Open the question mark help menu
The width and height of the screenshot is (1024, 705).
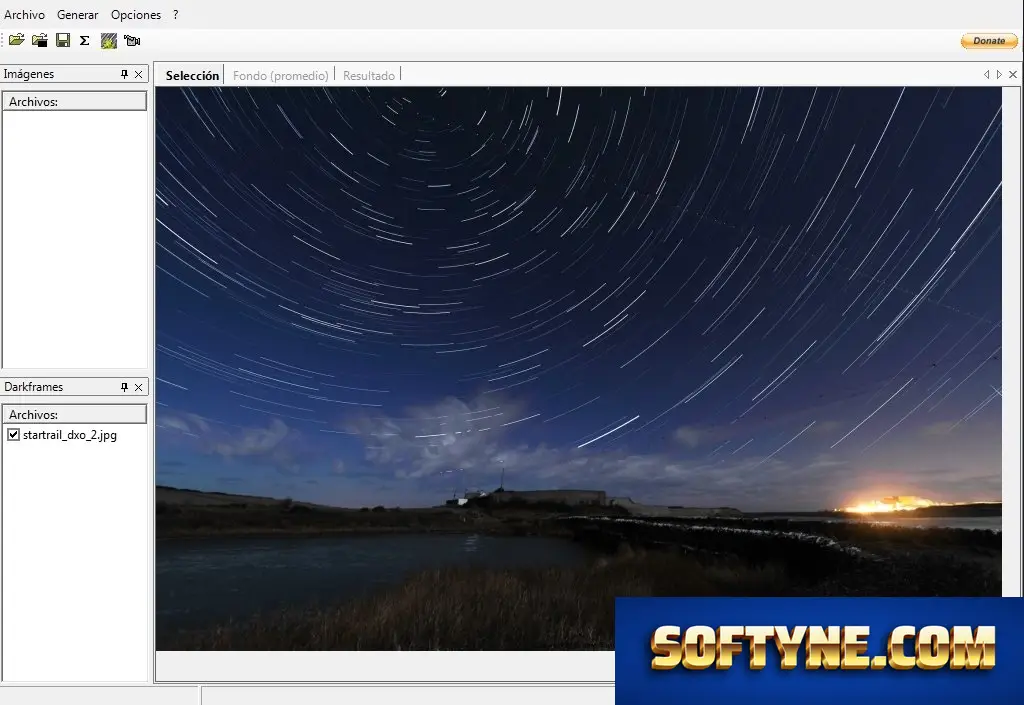click(x=176, y=14)
